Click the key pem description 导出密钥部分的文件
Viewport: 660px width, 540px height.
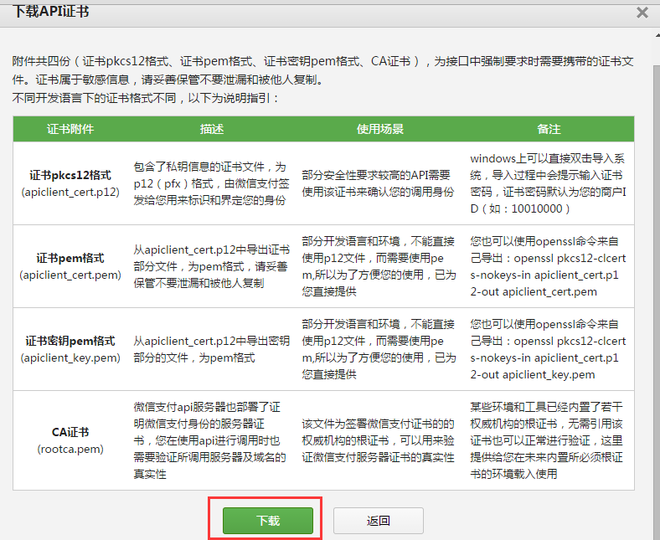click(x=211, y=349)
